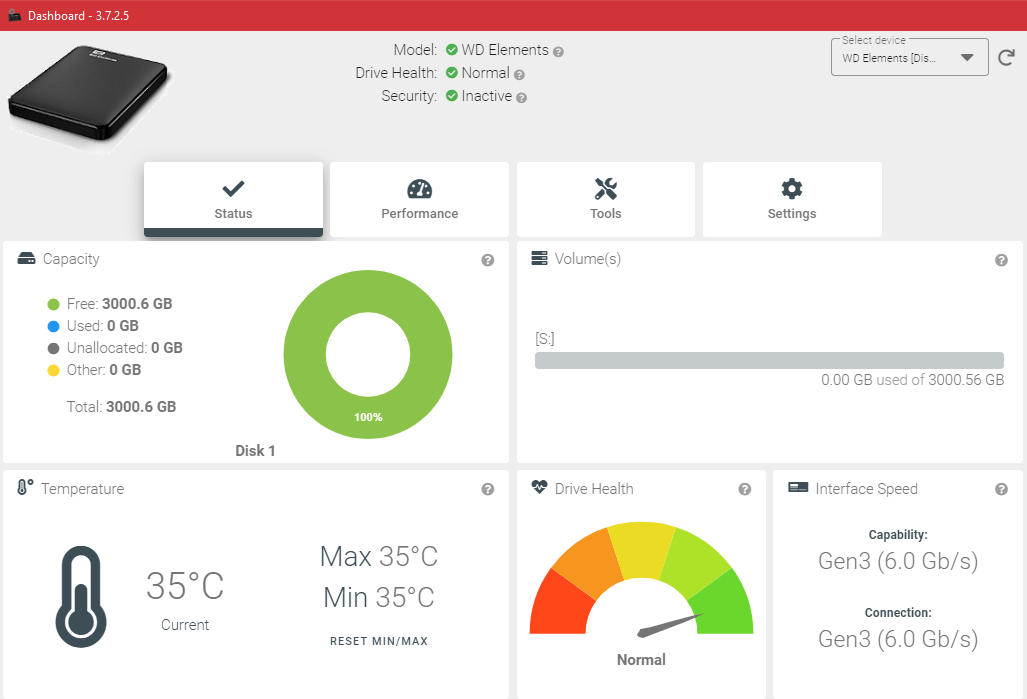Open help for the Drive Health panel
Screen dimensions: 1027x699
click(x=744, y=489)
